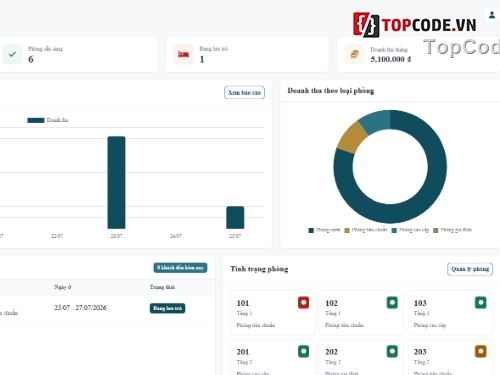This screenshot has width=500, height=375.
Task: Select the room 101 card
Action: click(273, 313)
